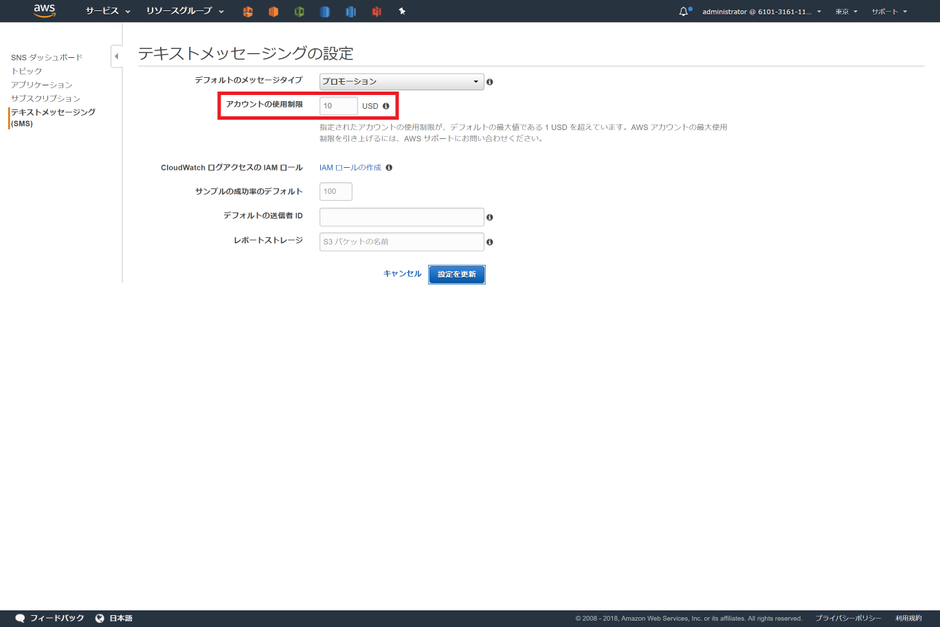Screen dimensions: 940x627
Task: Click the globe language icon
Action: click(x=100, y=619)
